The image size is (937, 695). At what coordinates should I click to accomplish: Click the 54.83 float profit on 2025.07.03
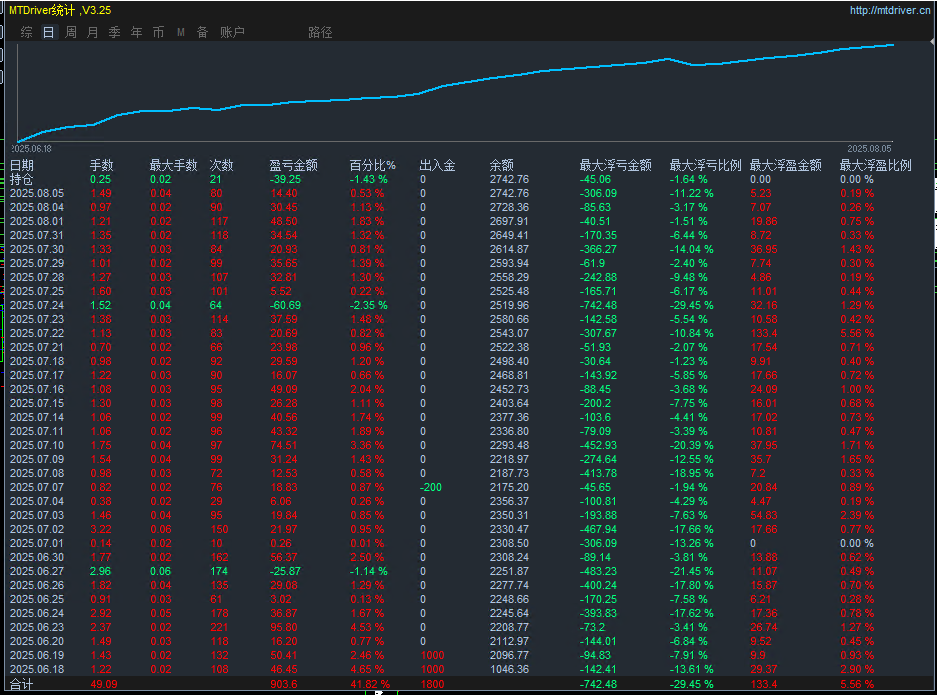[764, 515]
